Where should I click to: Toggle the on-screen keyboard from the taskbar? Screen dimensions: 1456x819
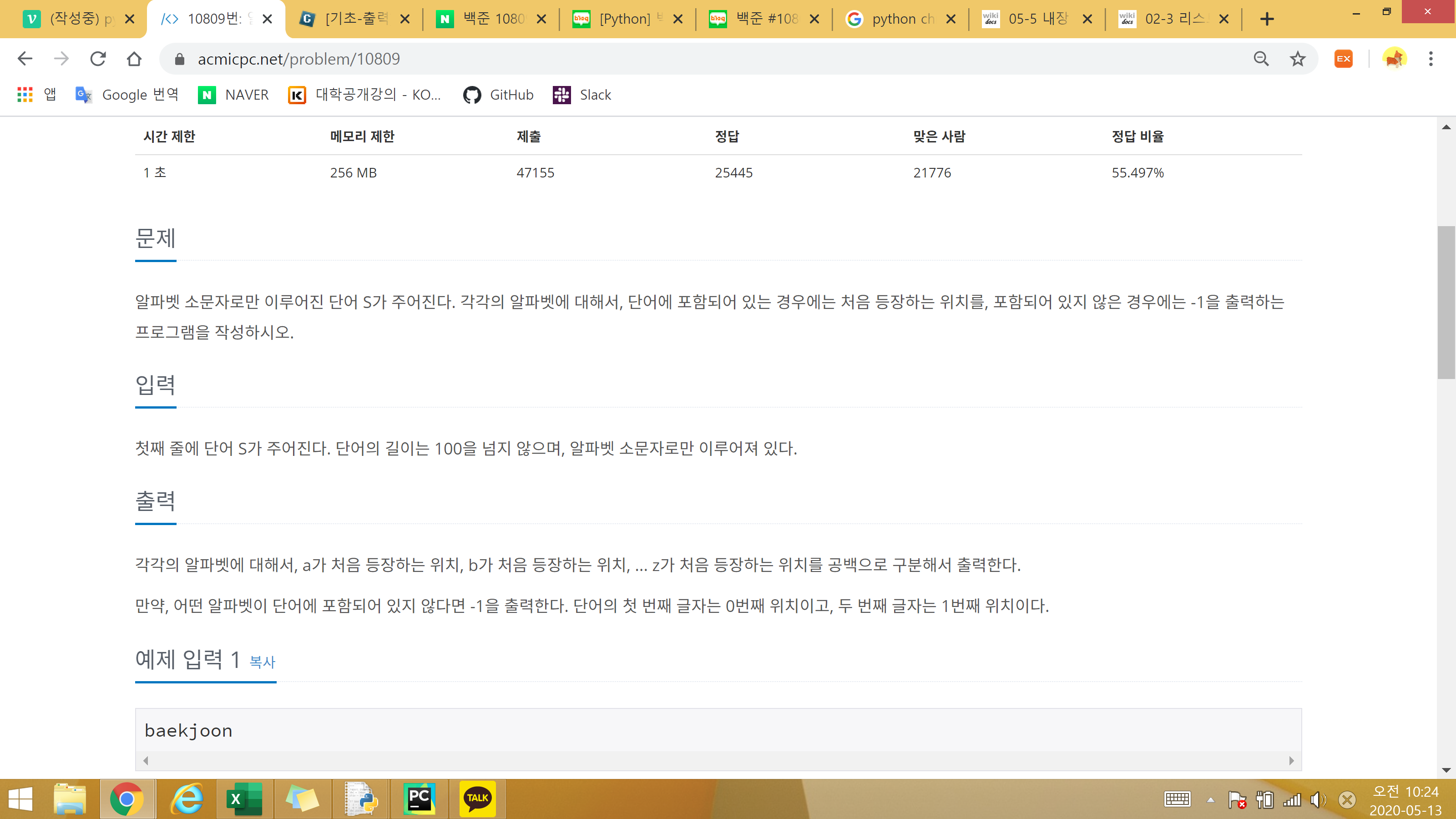[1178, 799]
